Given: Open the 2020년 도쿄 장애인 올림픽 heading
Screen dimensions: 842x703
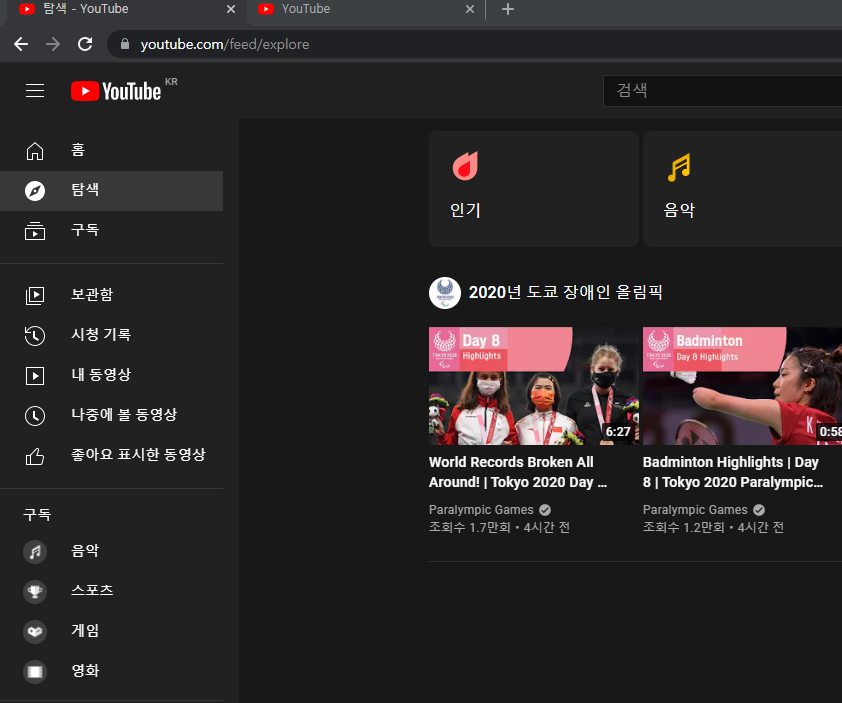Looking at the screenshot, I should (565, 292).
